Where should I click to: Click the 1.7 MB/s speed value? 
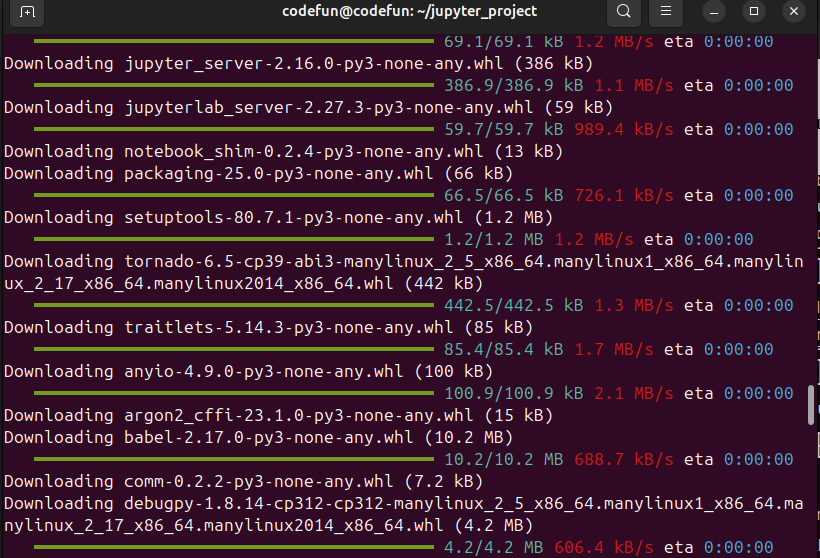pyautogui.click(x=613, y=349)
